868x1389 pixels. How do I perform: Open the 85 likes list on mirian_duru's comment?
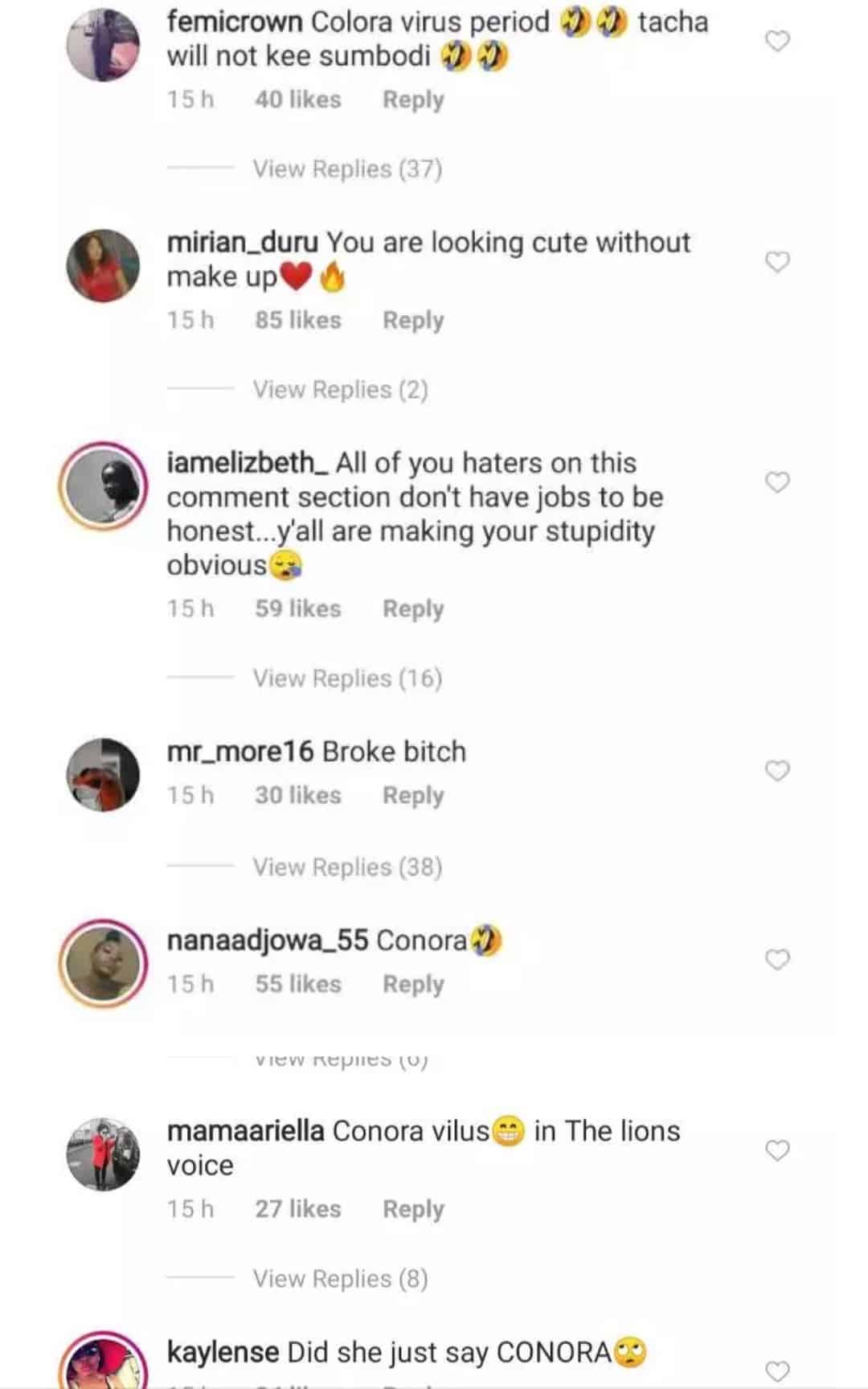point(298,320)
